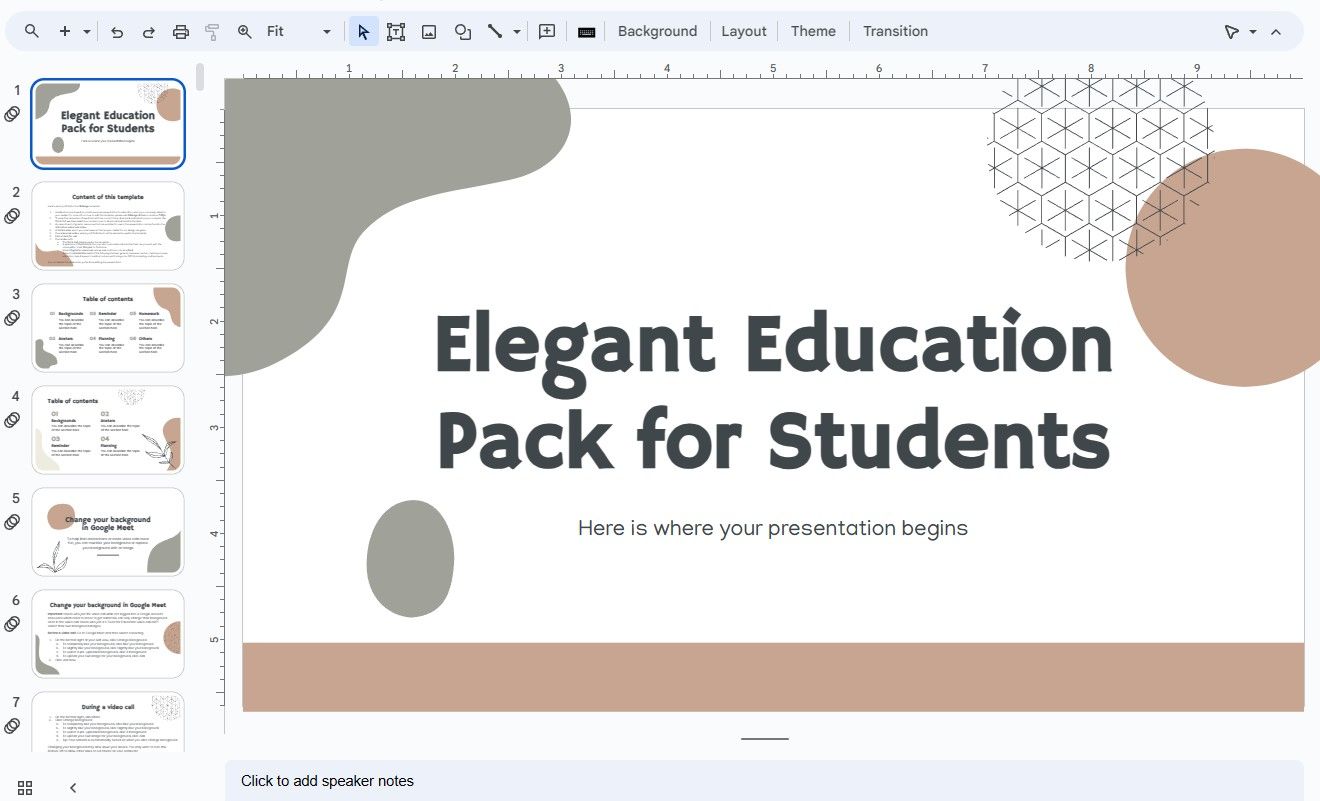Click the Layout button
Image resolution: width=1320 pixels, height=801 pixels.
744,31
